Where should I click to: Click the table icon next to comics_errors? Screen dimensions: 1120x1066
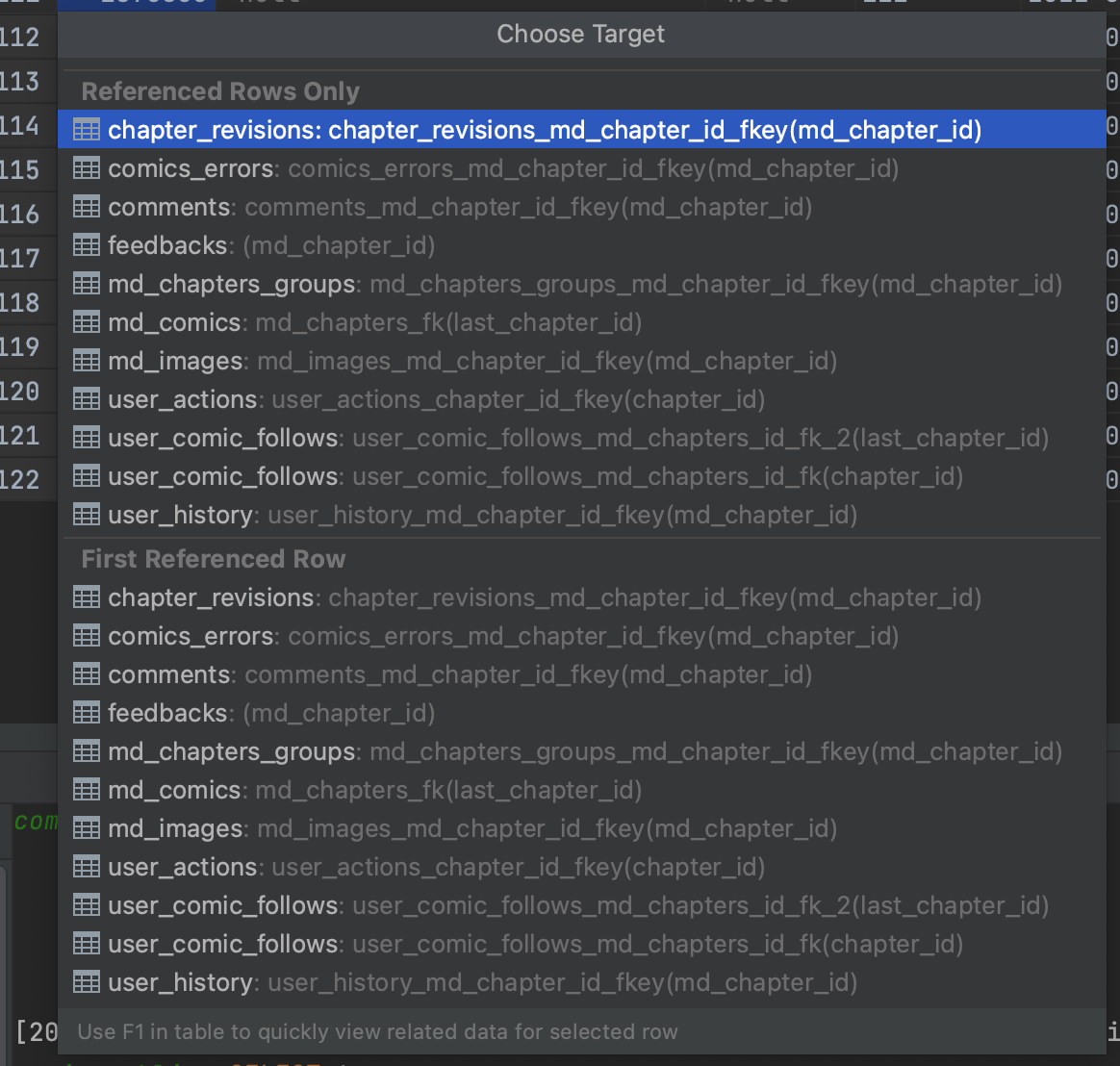pyautogui.click(x=86, y=167)
